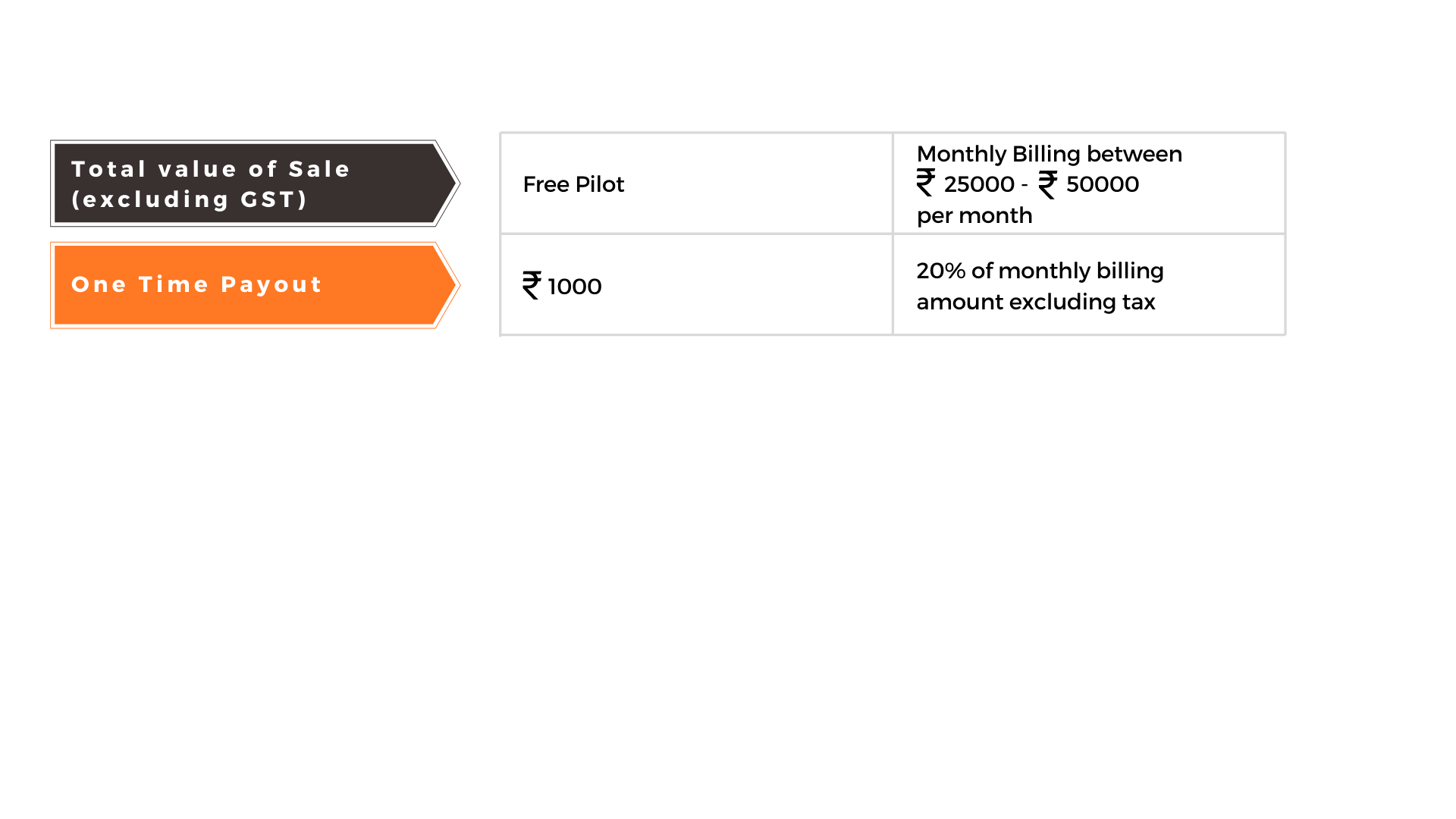Click the rupee symbol before 50000
Viewport: 1456px width, 819px height.
pyautogui.click(x=1048, y=184)
